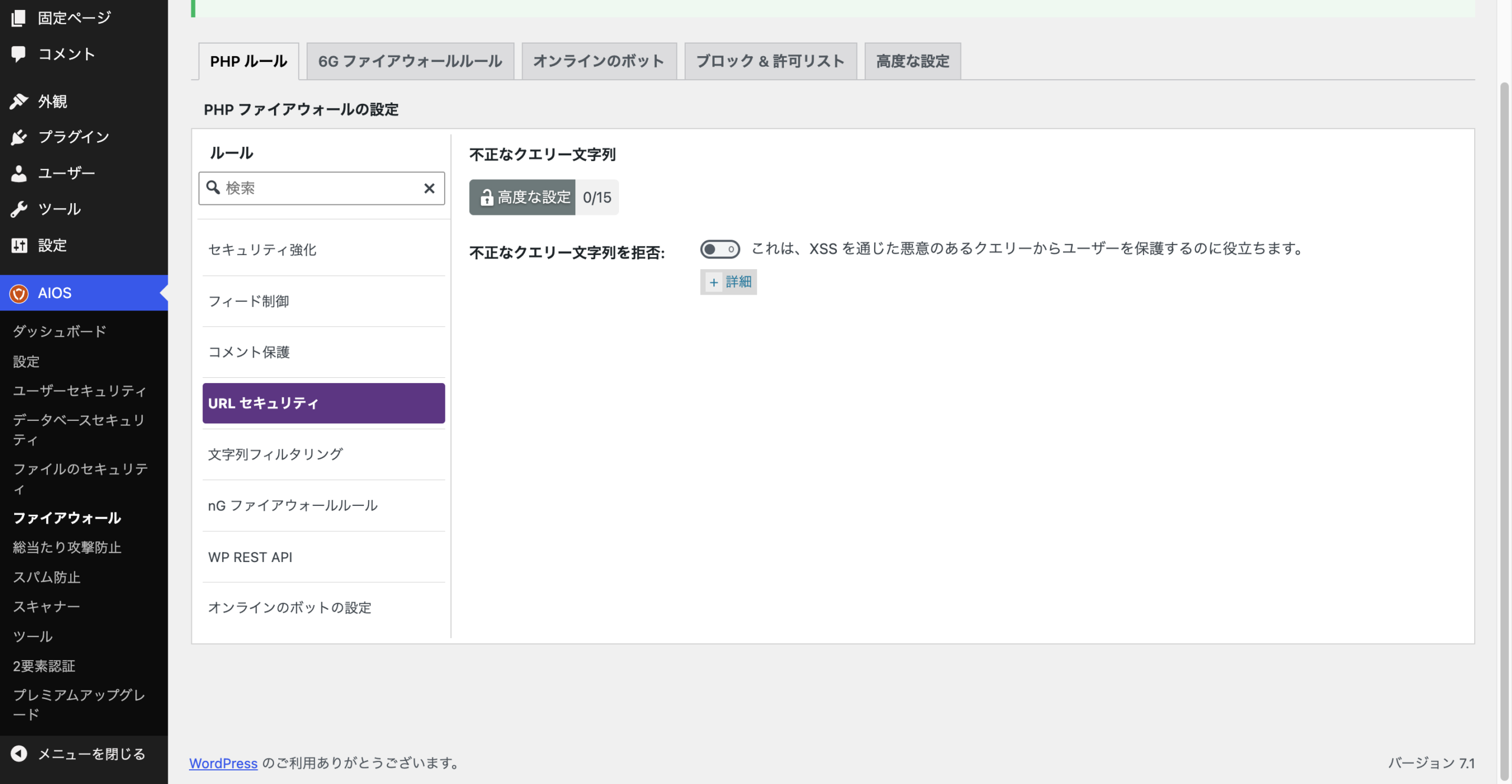Click the page vertical scrollbar
Screen dimensions: 1512x784
[x=1504, y=431]
